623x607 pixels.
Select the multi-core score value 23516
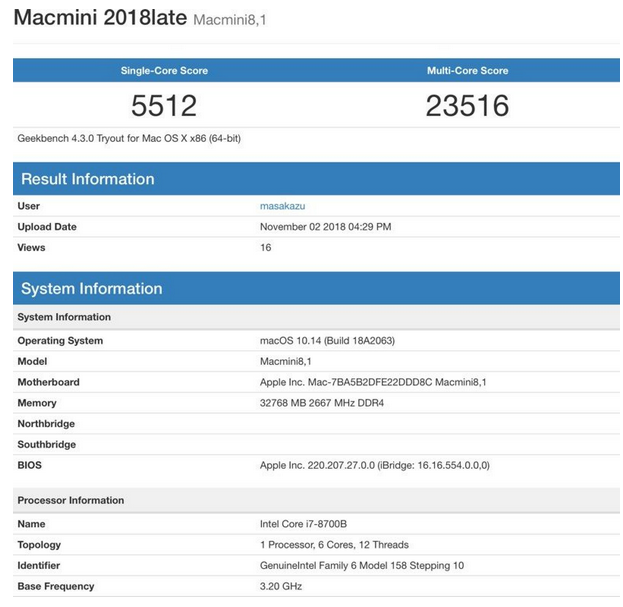pos(467,106)
